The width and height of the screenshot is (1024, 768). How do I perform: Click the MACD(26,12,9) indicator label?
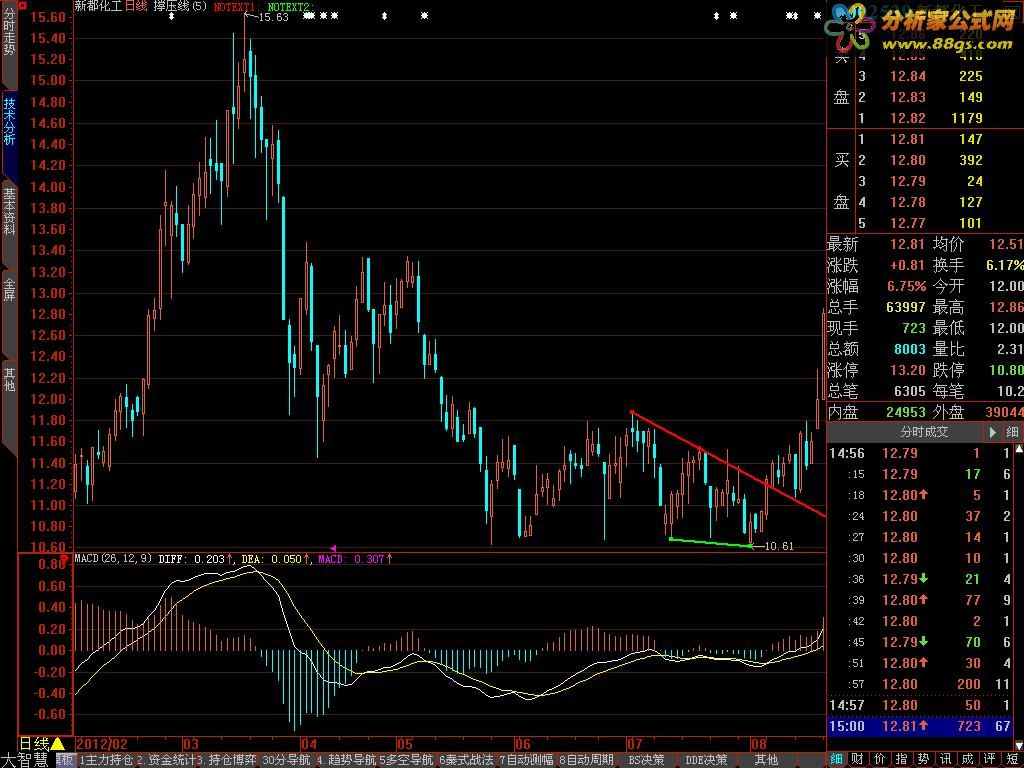click(114, 559)
